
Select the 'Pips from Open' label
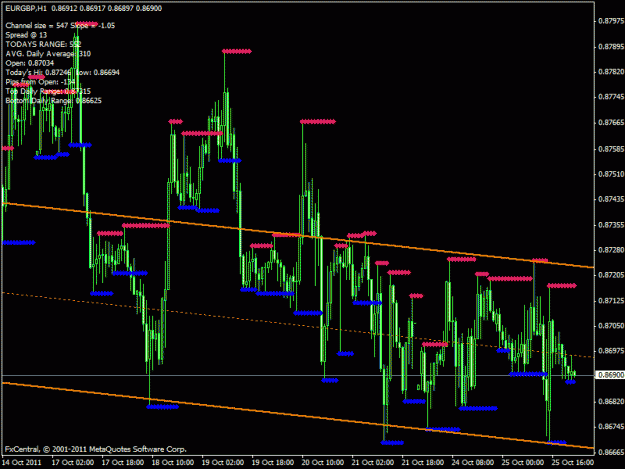(31, 82)
